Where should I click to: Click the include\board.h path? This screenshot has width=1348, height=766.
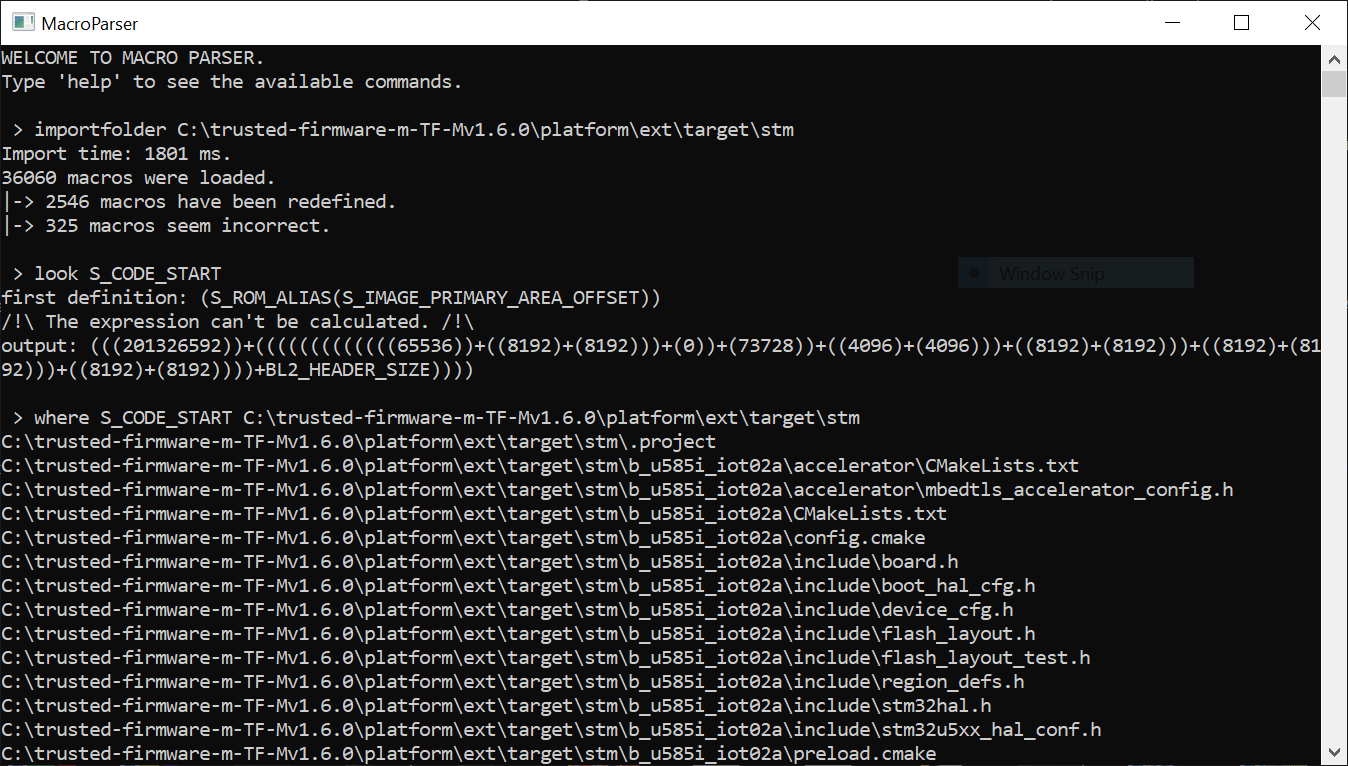click(480, 562)
